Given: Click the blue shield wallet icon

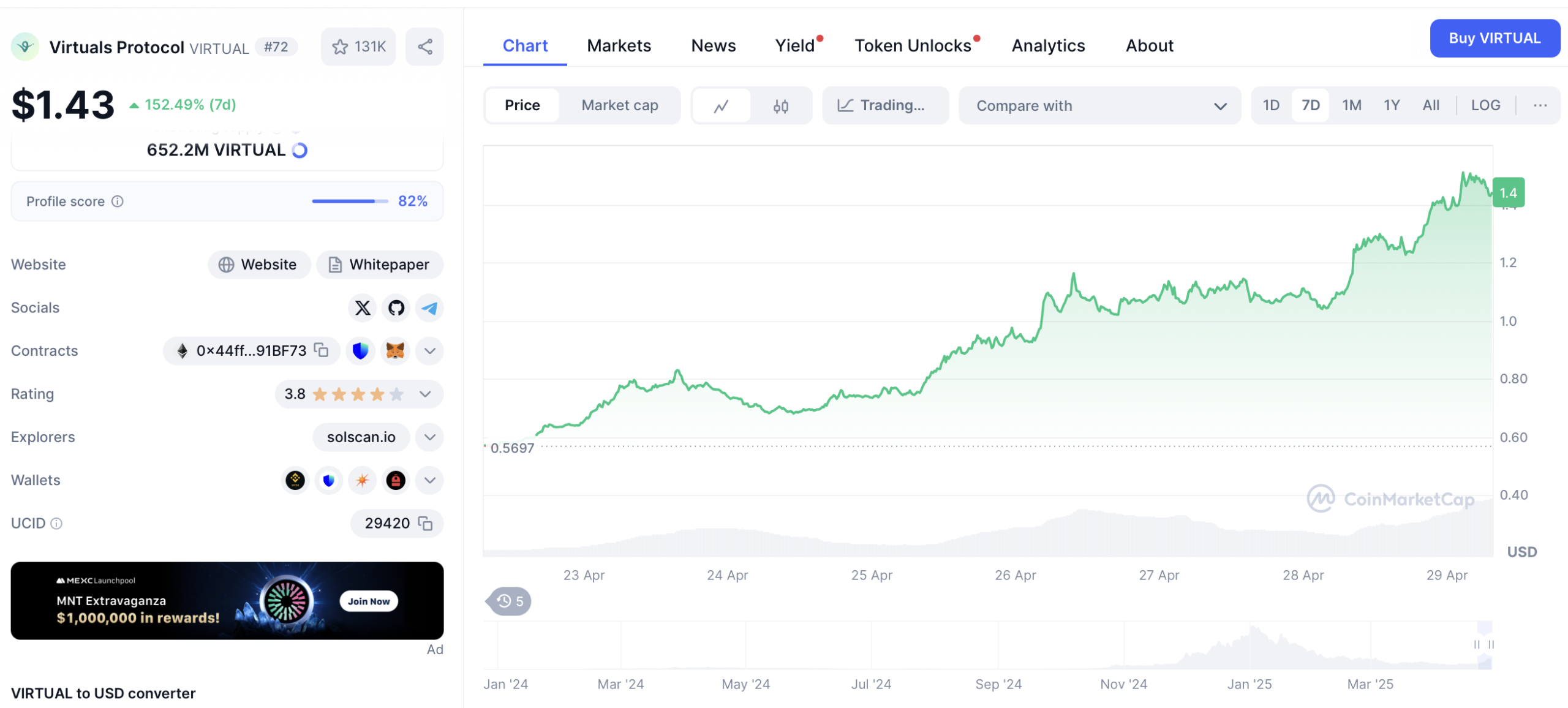Looking at the screenshot, I should point(329,480).
